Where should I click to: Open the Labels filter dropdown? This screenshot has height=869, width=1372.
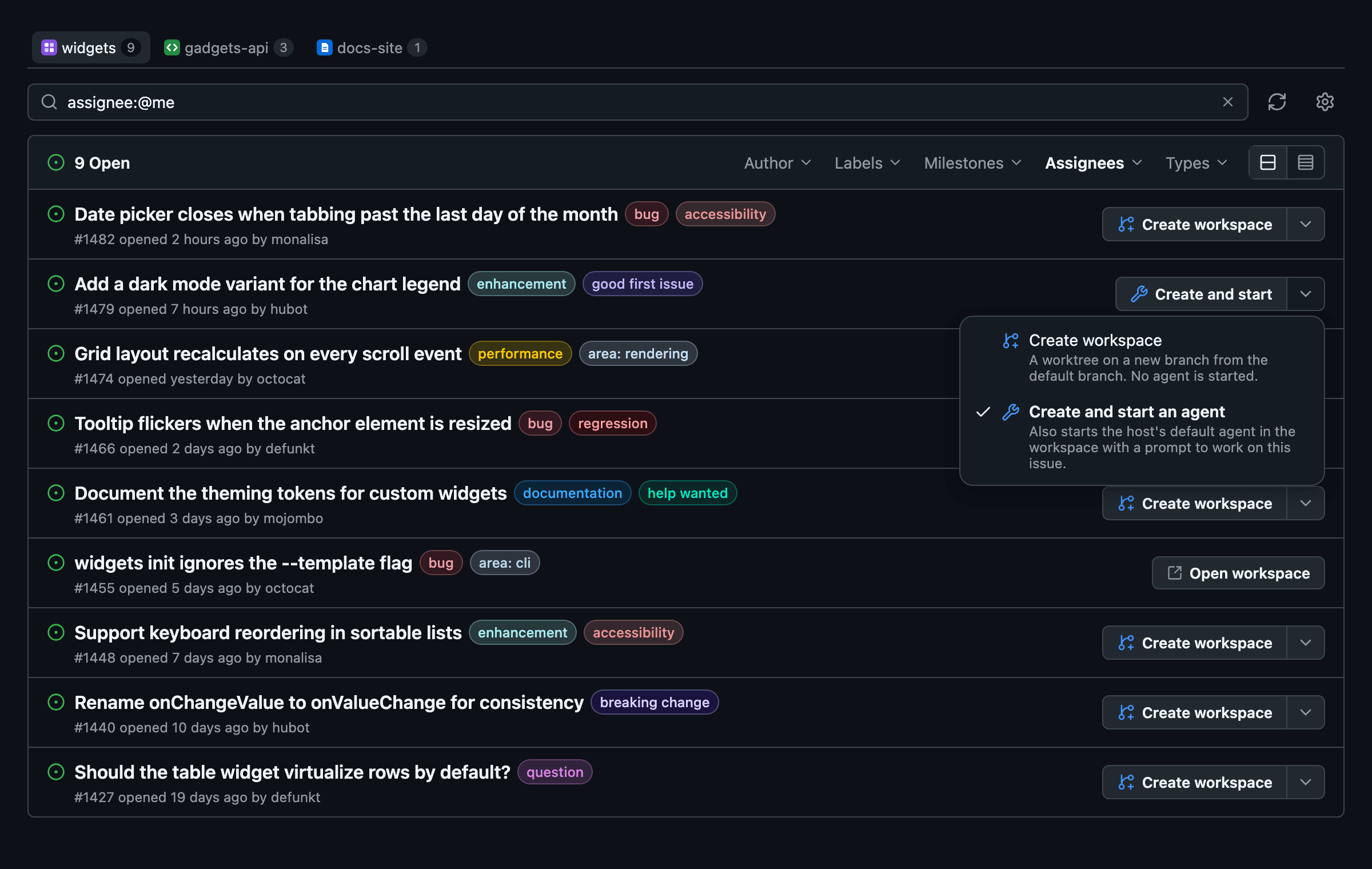click(867, 163)
